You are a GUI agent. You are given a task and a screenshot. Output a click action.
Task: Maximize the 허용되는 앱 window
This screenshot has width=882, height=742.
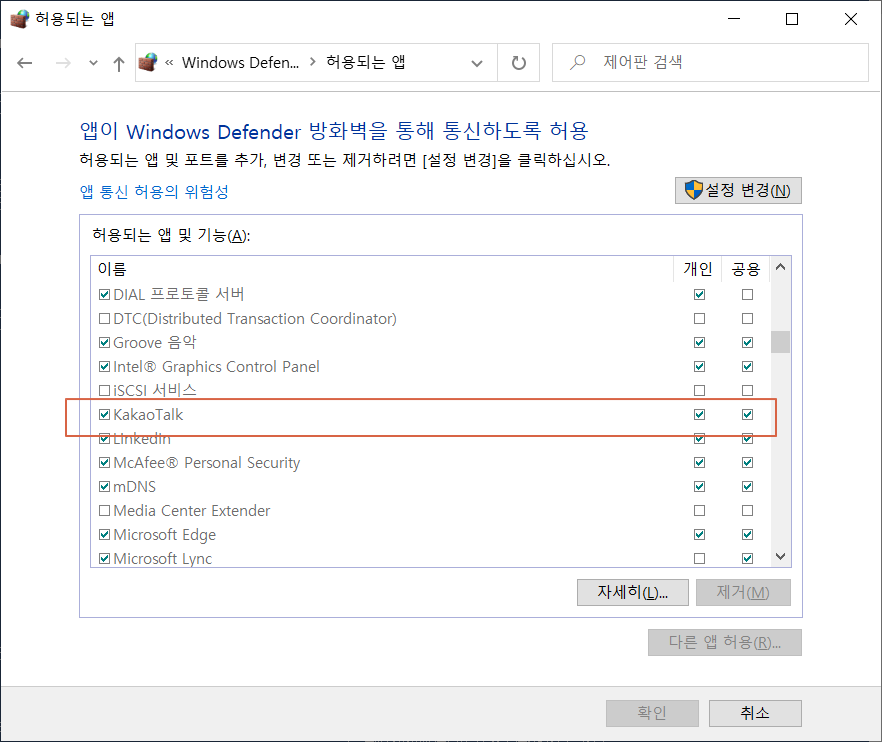click(792, 19)
